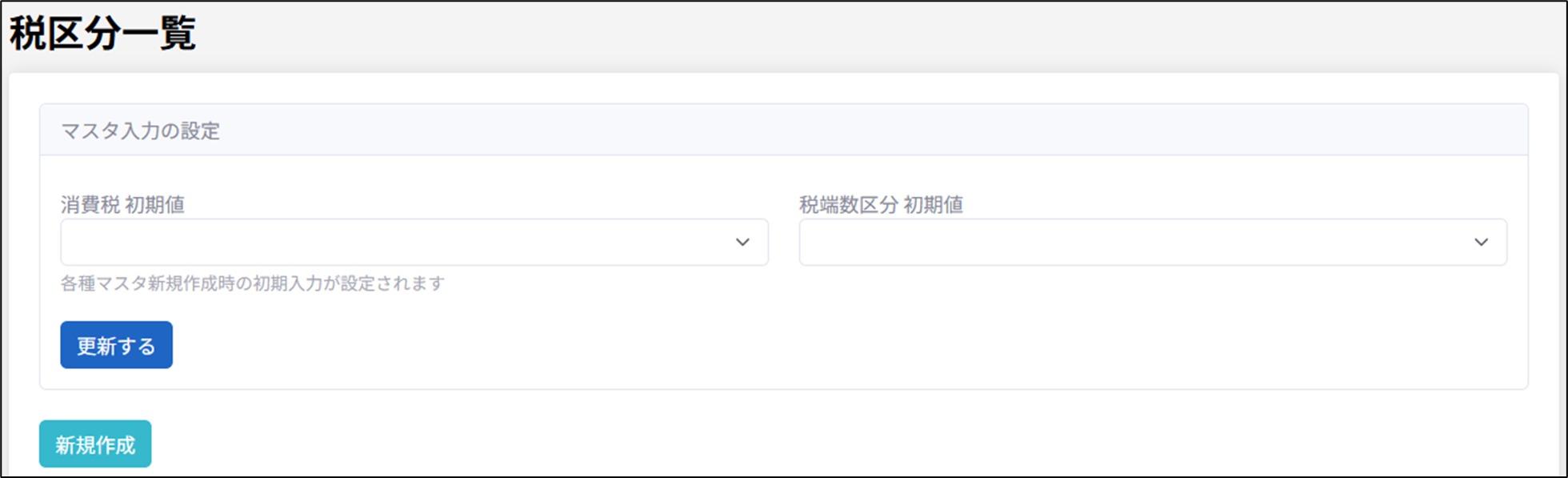Select the マスタ入力の設定 panel header text
This screenshot has width=1568, height=478.
[x=141, y=131]
